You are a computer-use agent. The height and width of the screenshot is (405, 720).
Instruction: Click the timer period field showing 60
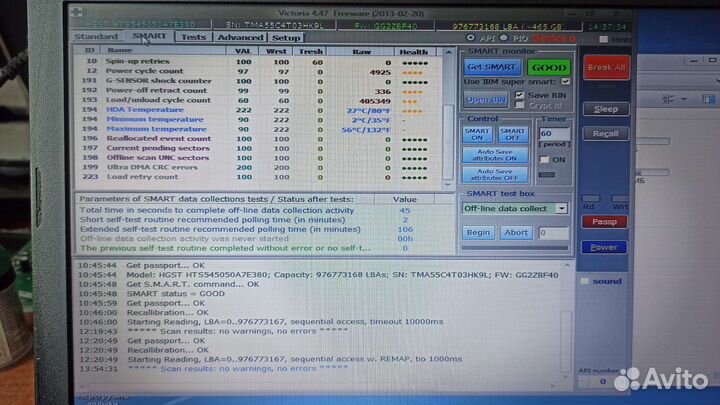pyautogui.click(x=554, y=133)
